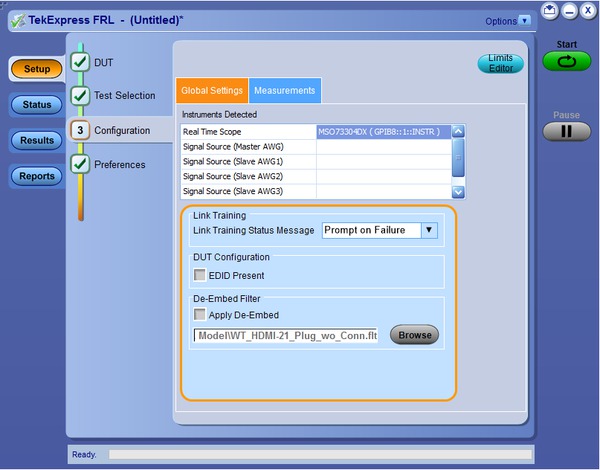
Task: Click the green Start run button
Action: (x=567, y=62)
